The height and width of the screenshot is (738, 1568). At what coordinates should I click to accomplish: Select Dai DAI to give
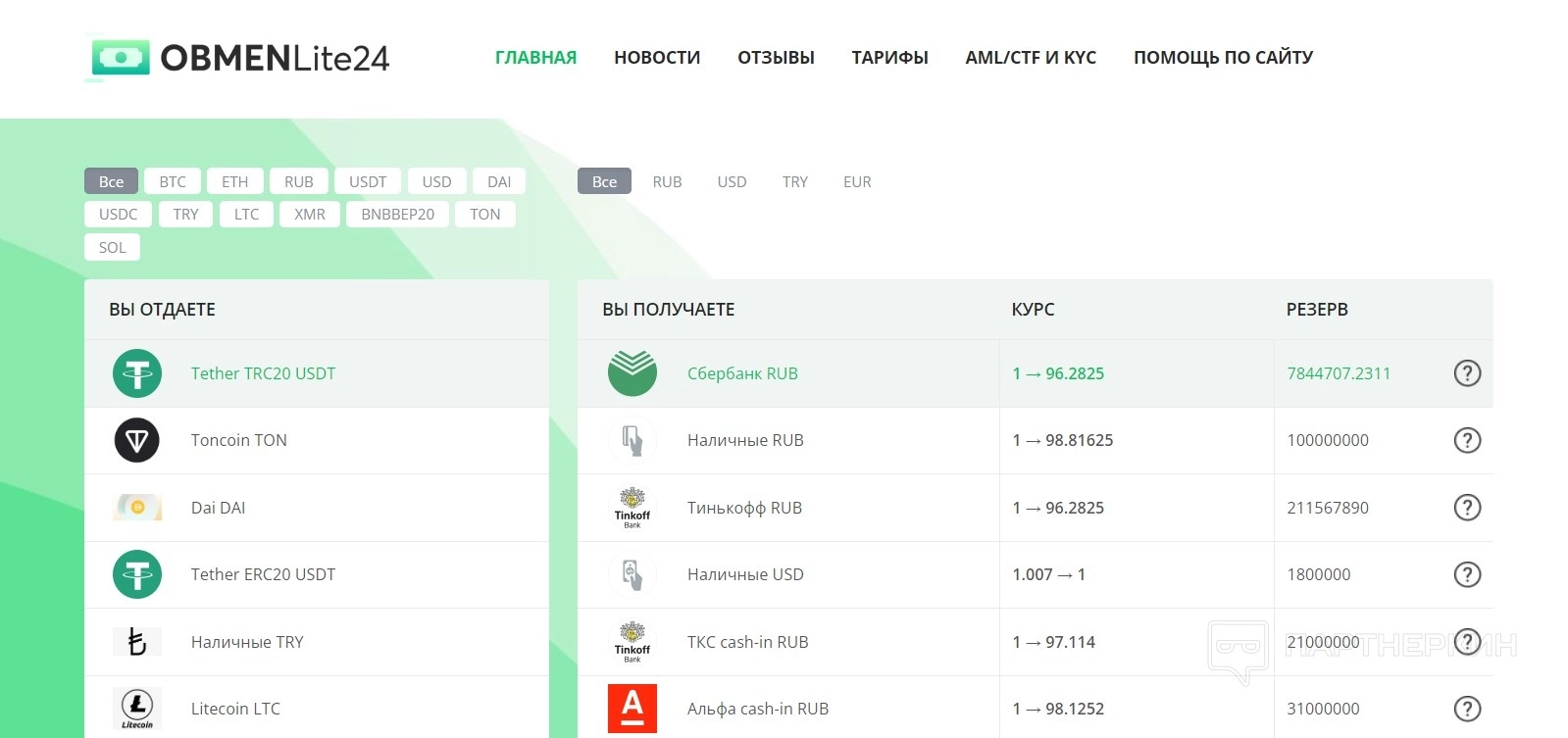tap(317, 508)
